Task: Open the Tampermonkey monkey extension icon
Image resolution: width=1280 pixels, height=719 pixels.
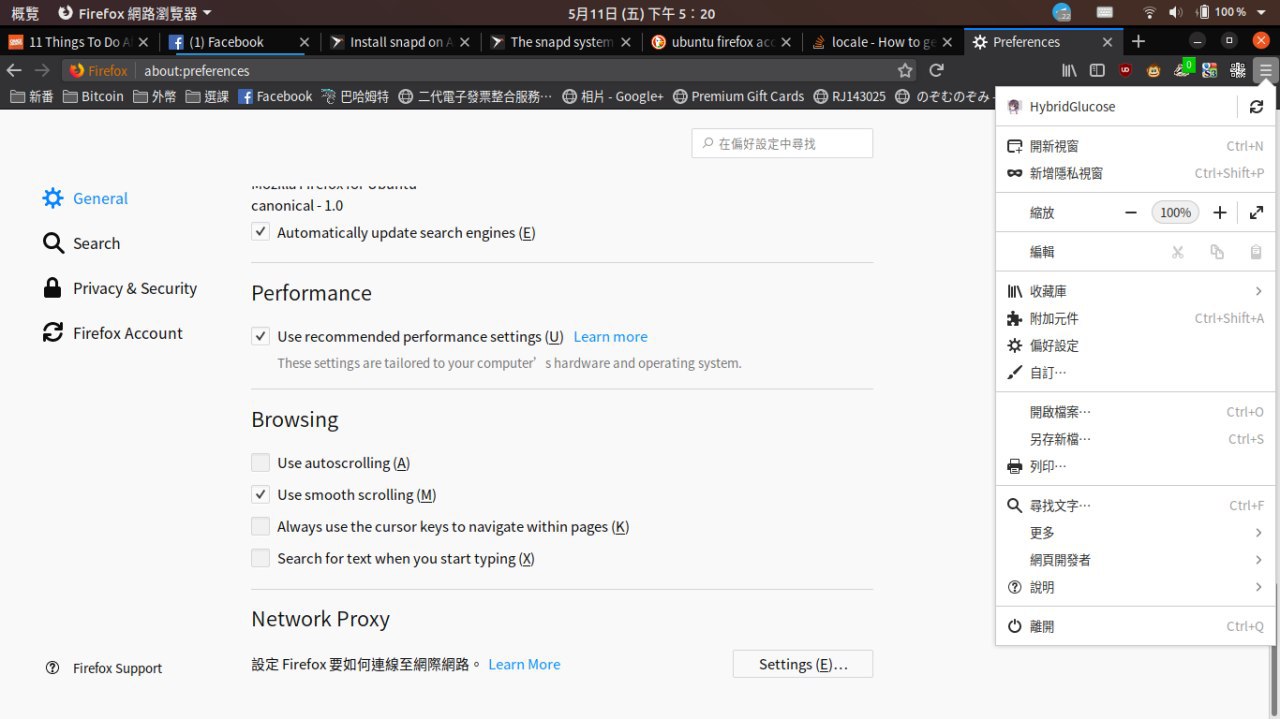Action: click(x=1154, y=71)
